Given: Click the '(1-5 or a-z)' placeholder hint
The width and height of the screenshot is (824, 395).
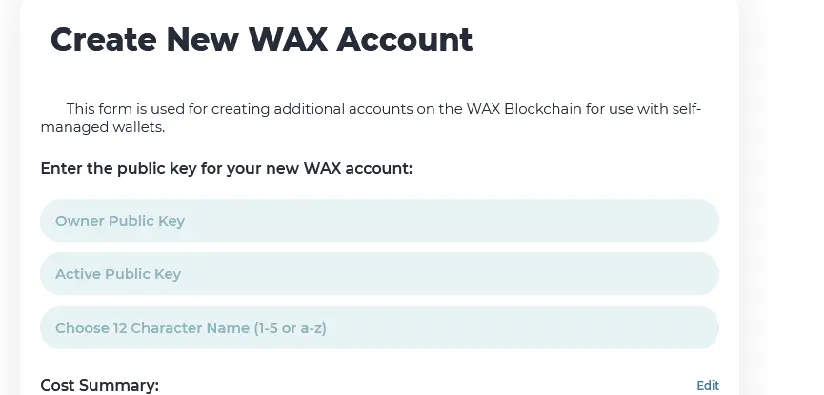Looking at the screenshot, I should 290,328.
